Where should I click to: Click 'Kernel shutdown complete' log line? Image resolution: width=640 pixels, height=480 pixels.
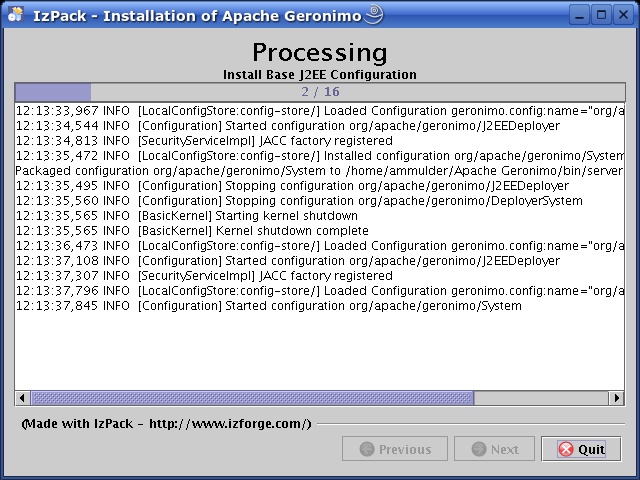(x=192, y=231)
